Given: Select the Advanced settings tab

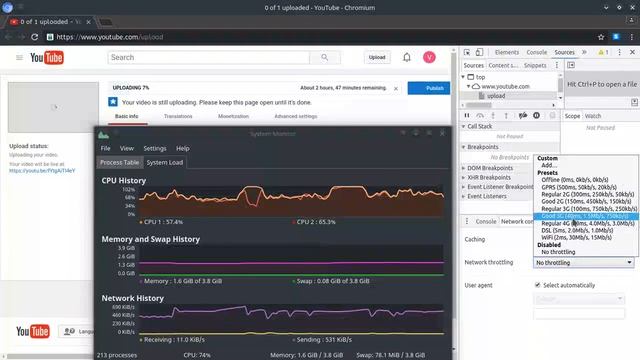Looking at the screenshot, I should pyautogui.click(x=296, y=116).
